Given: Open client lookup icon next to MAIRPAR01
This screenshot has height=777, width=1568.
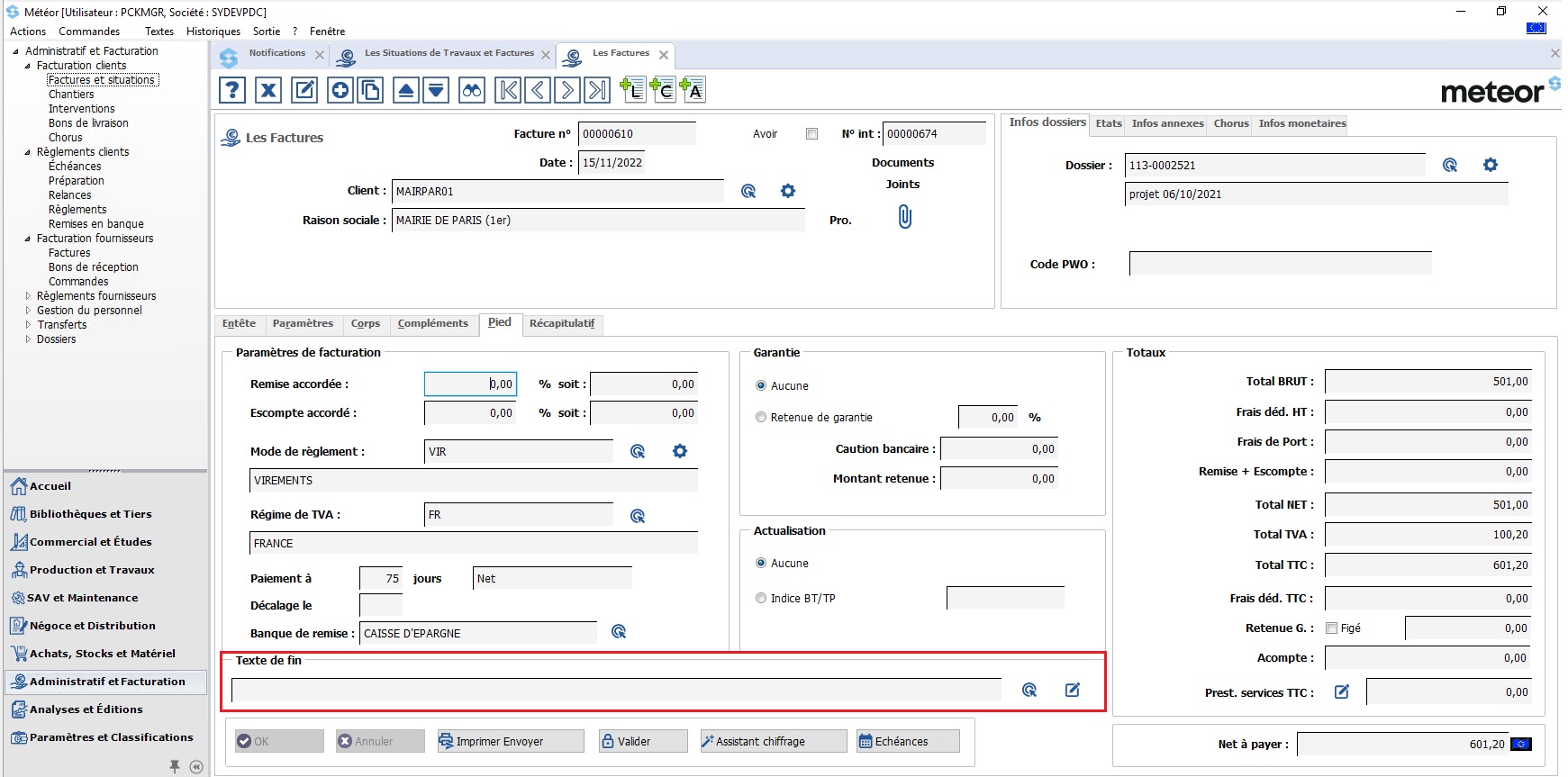Looking at the screenshot, I should point(748,191).
